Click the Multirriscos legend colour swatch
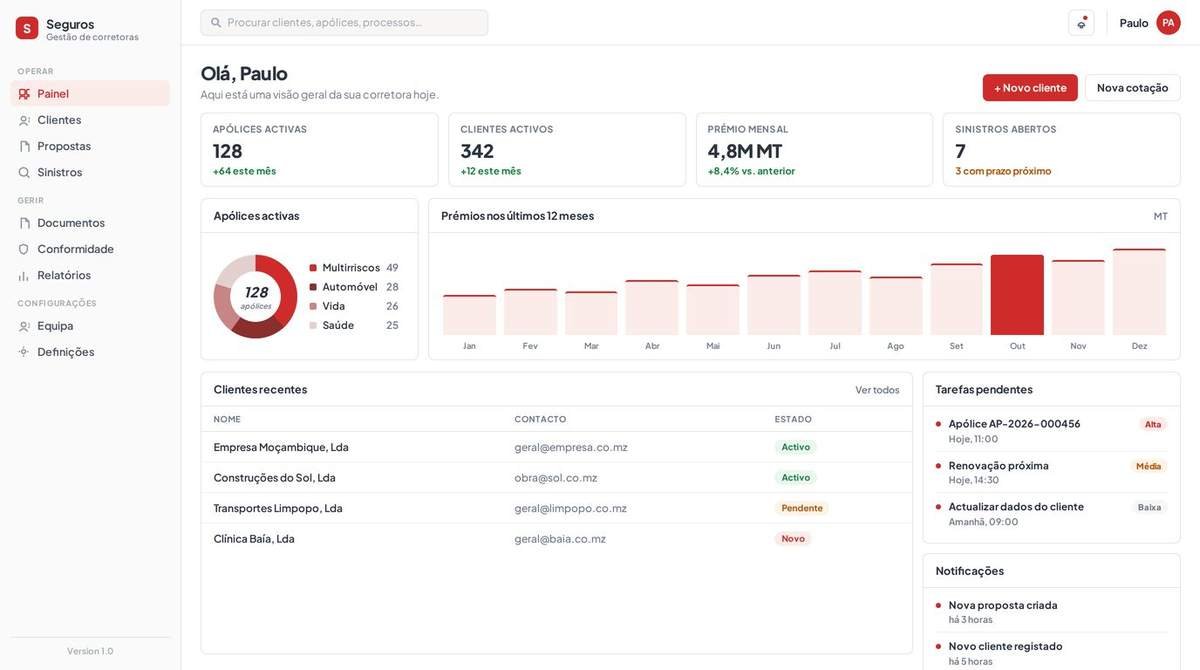1200x670 pixels. click(x=313, y=268)
